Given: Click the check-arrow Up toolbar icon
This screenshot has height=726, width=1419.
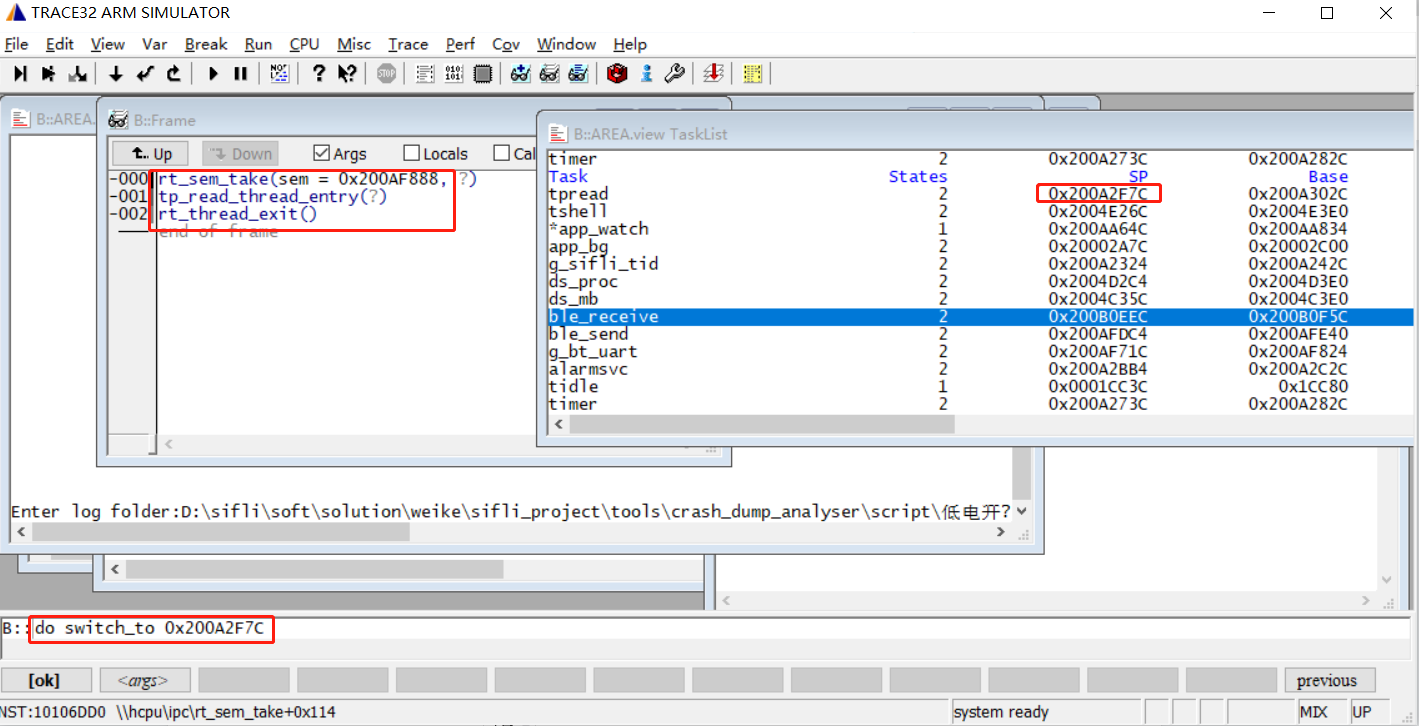Looking at the screenshot, I should click(145, 73).
